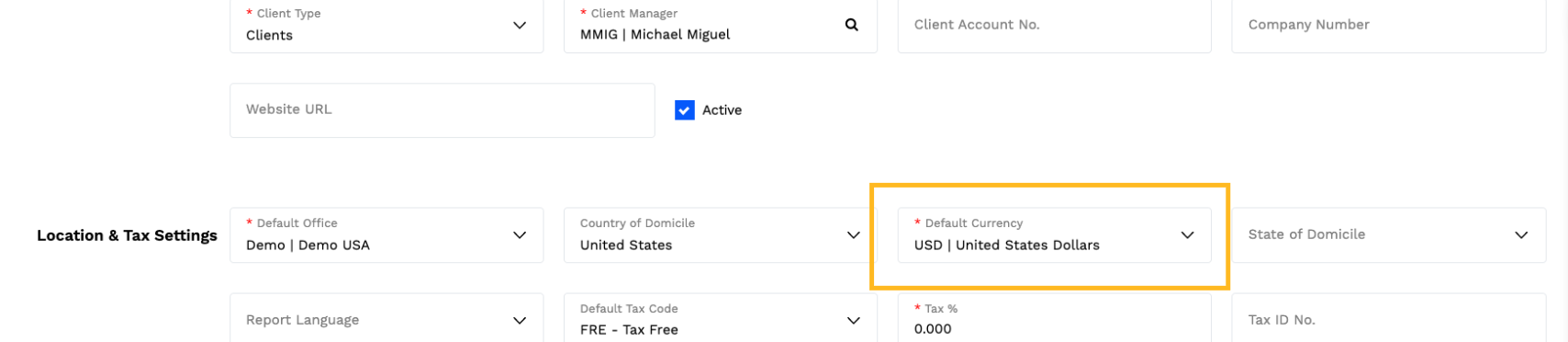The image size is (1568, 342).
Task: Open State of Domicile dropdown arrow
Action: tap(1521, 235)
